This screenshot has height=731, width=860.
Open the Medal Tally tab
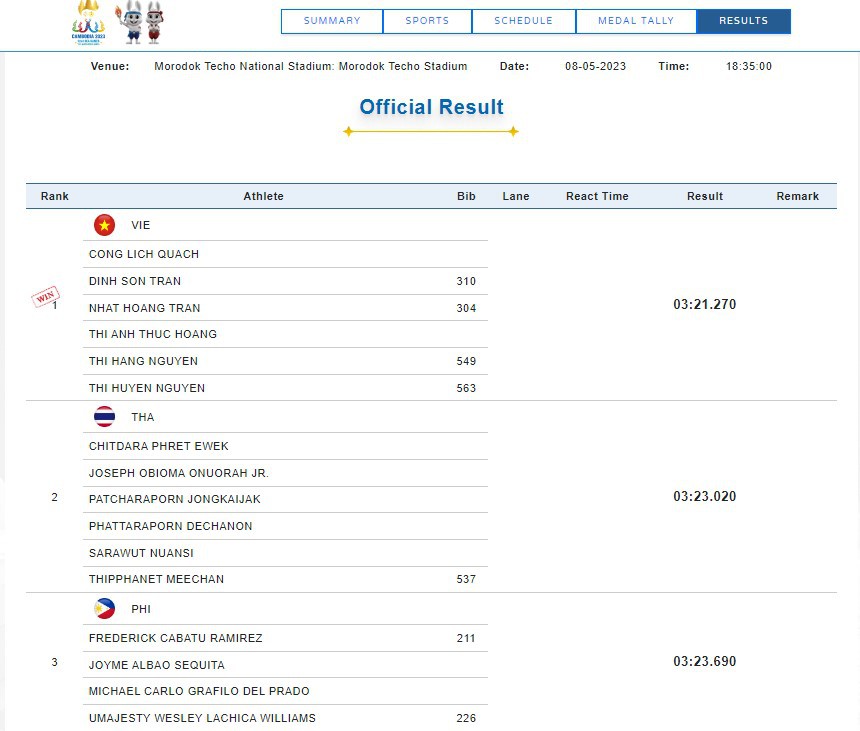pos(635,21)
